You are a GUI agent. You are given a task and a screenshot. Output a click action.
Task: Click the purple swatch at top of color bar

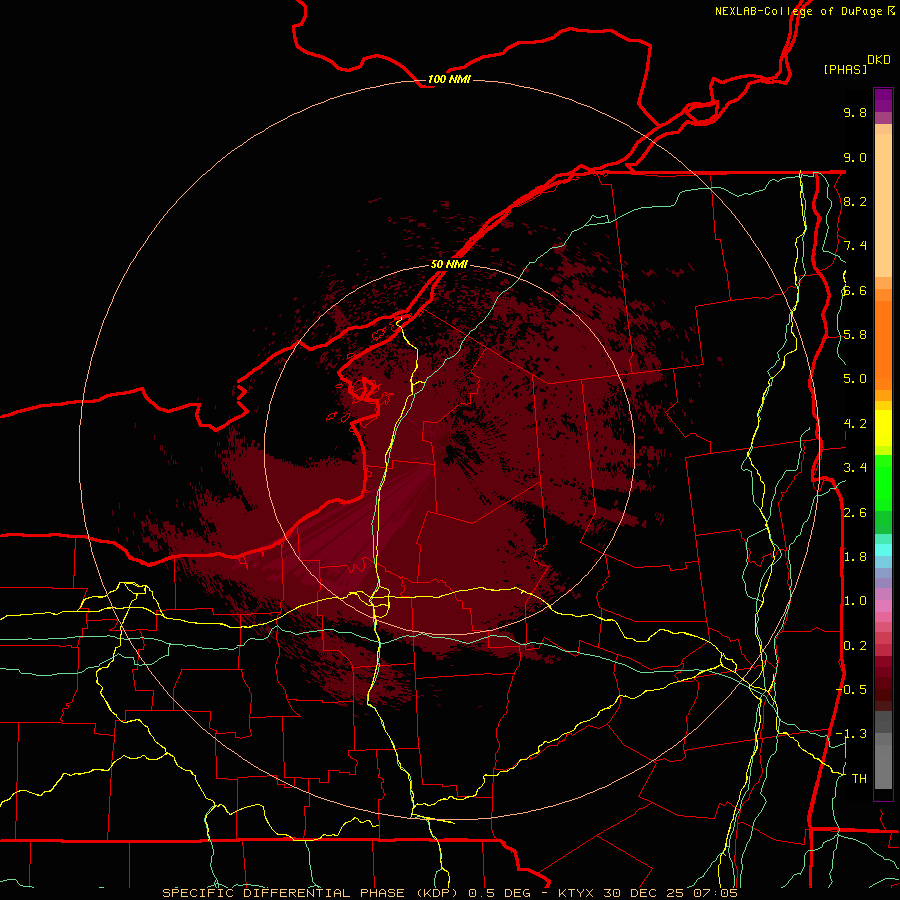pyautogui.click(x=883, y=101)
